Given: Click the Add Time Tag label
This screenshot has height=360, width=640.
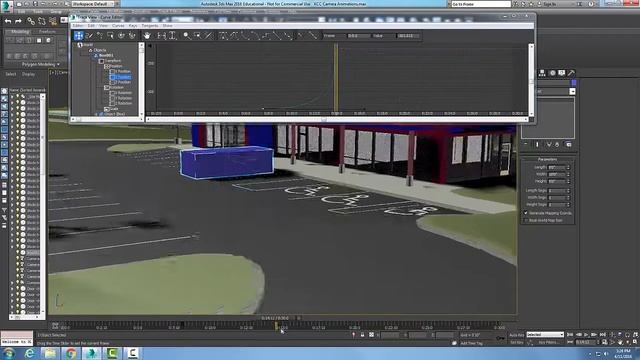Looking at the screenshot, I should (471, 343).
